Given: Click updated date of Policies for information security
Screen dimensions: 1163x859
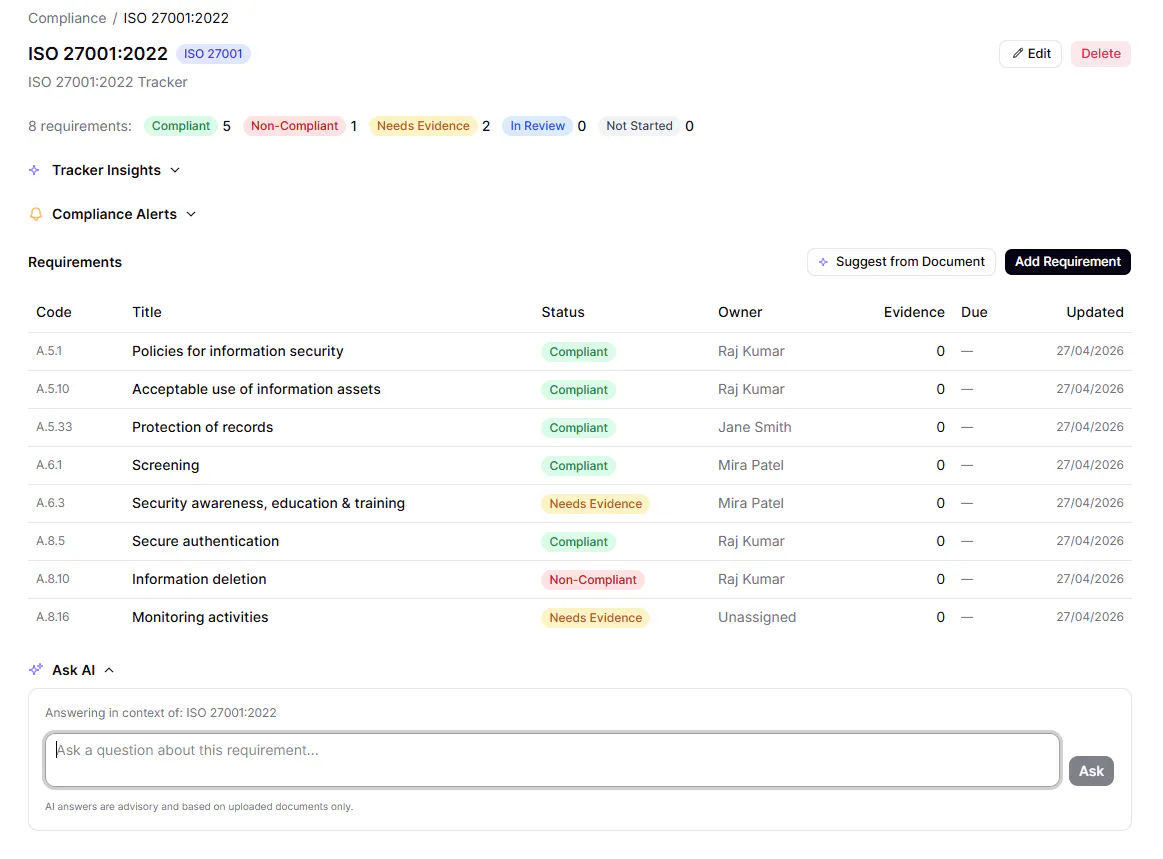Looking at the screenshot, I should click(x=1090, y=351).
